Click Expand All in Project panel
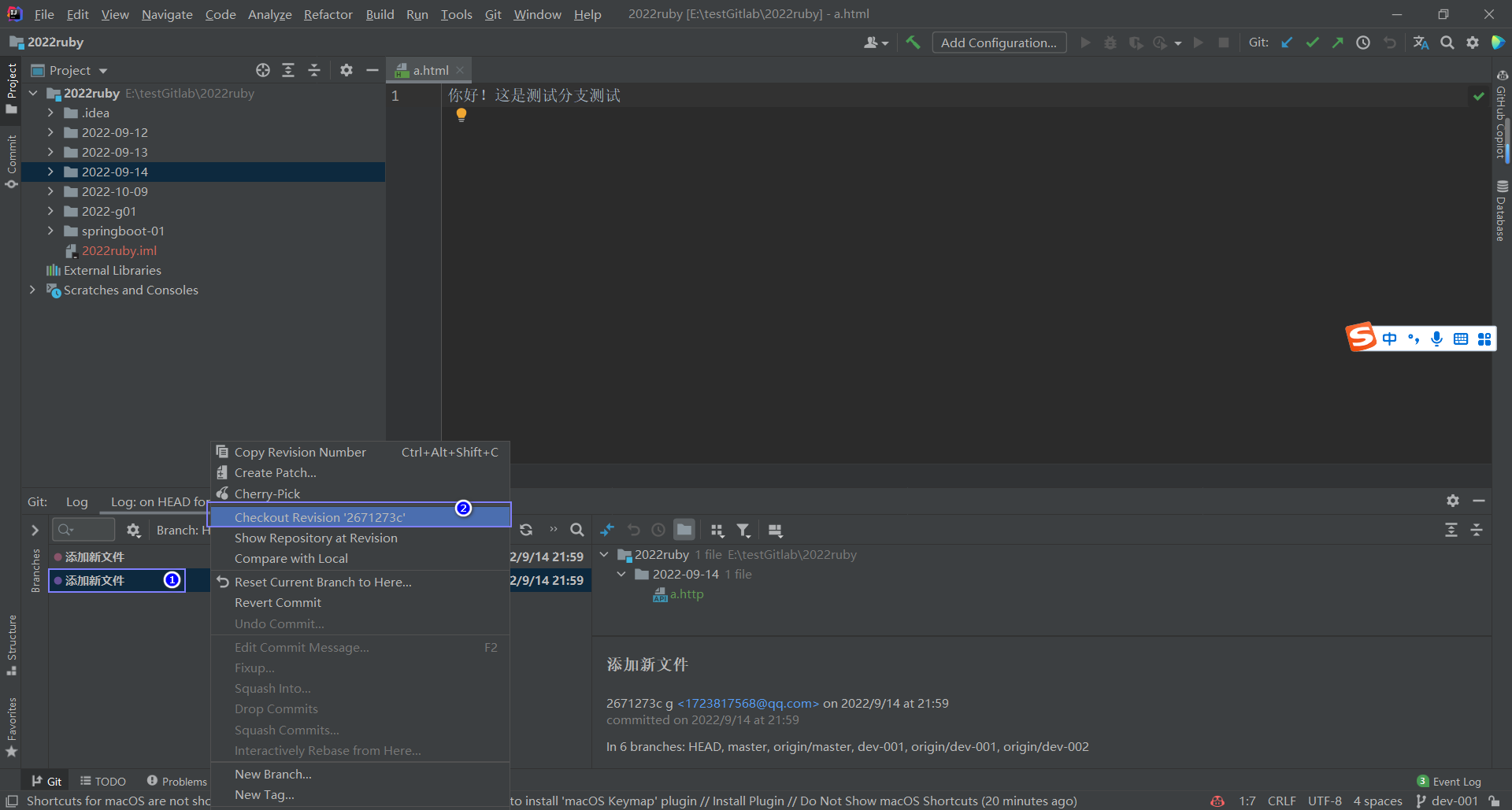 pos(288,70)
